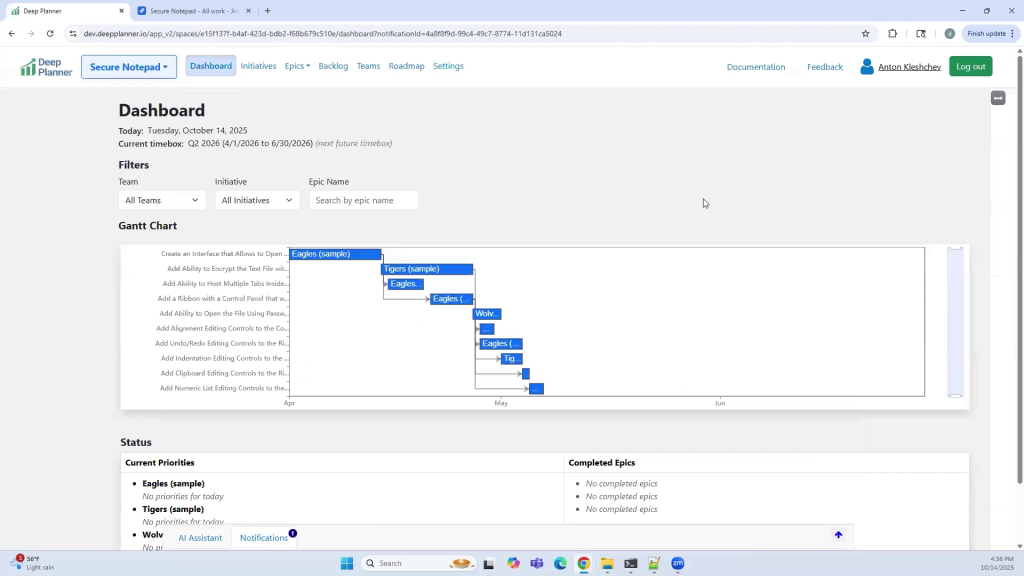Expand the Epics menu dropdown
The image size is (1024, 576).
pos(297,66)
